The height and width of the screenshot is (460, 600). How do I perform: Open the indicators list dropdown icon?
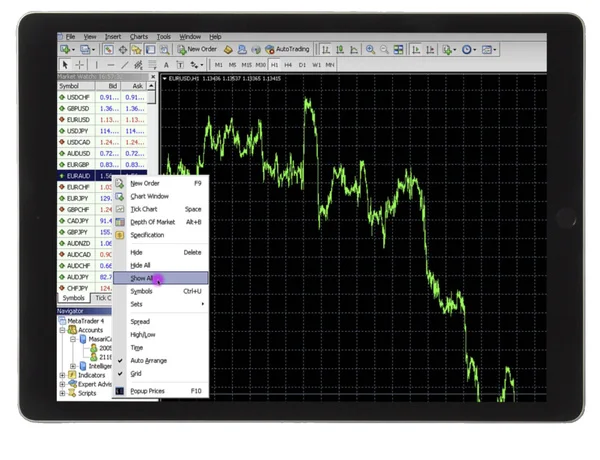click(449, 49)
